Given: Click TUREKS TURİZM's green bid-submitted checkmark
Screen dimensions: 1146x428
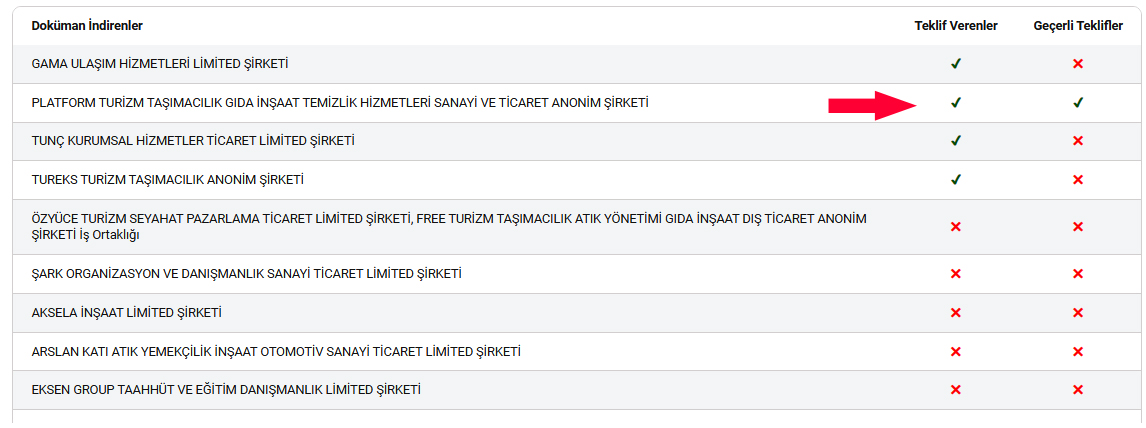Looking at the screenshot, I should pyautogui.click(x=956, y=180).
